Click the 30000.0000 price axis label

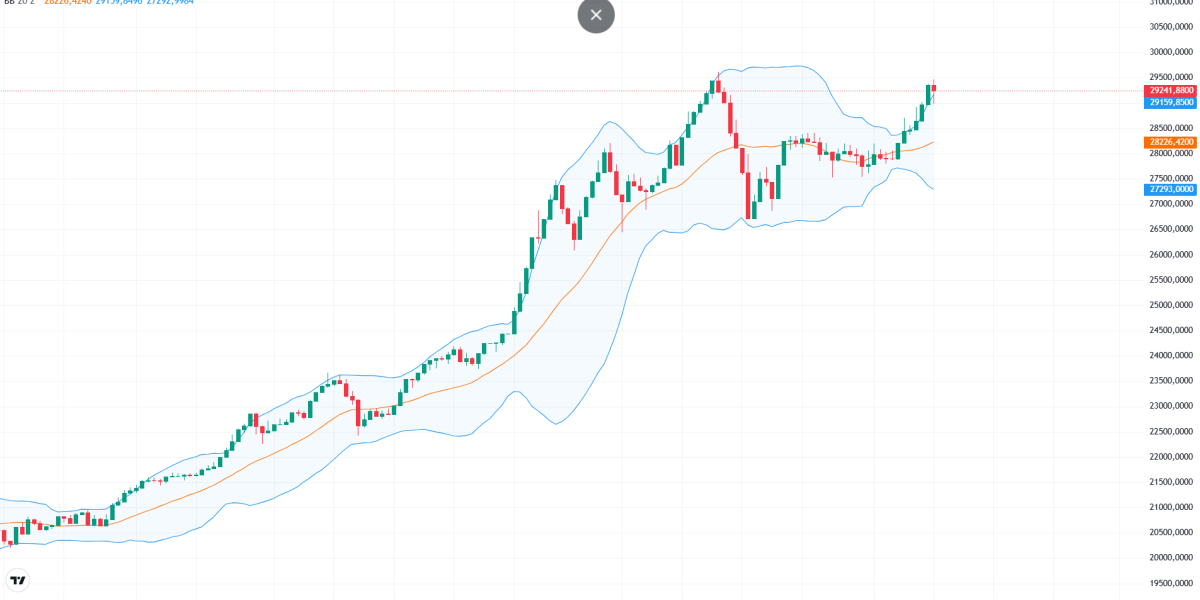(1171, 52)
